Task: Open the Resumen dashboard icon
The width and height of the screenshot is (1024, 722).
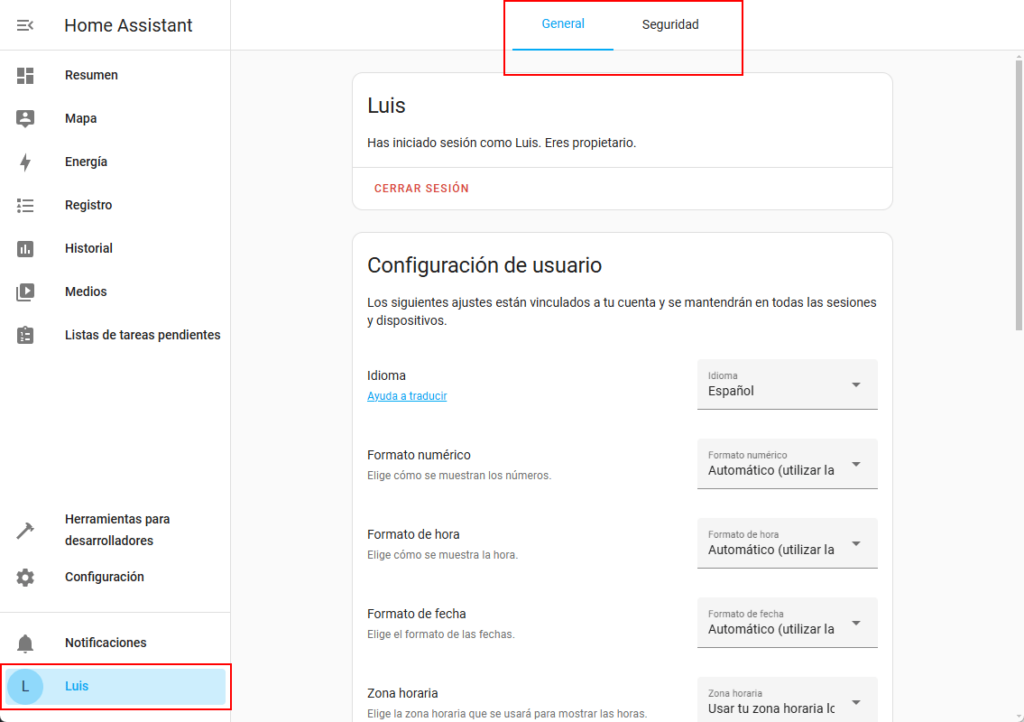Action: coord(25,75)
